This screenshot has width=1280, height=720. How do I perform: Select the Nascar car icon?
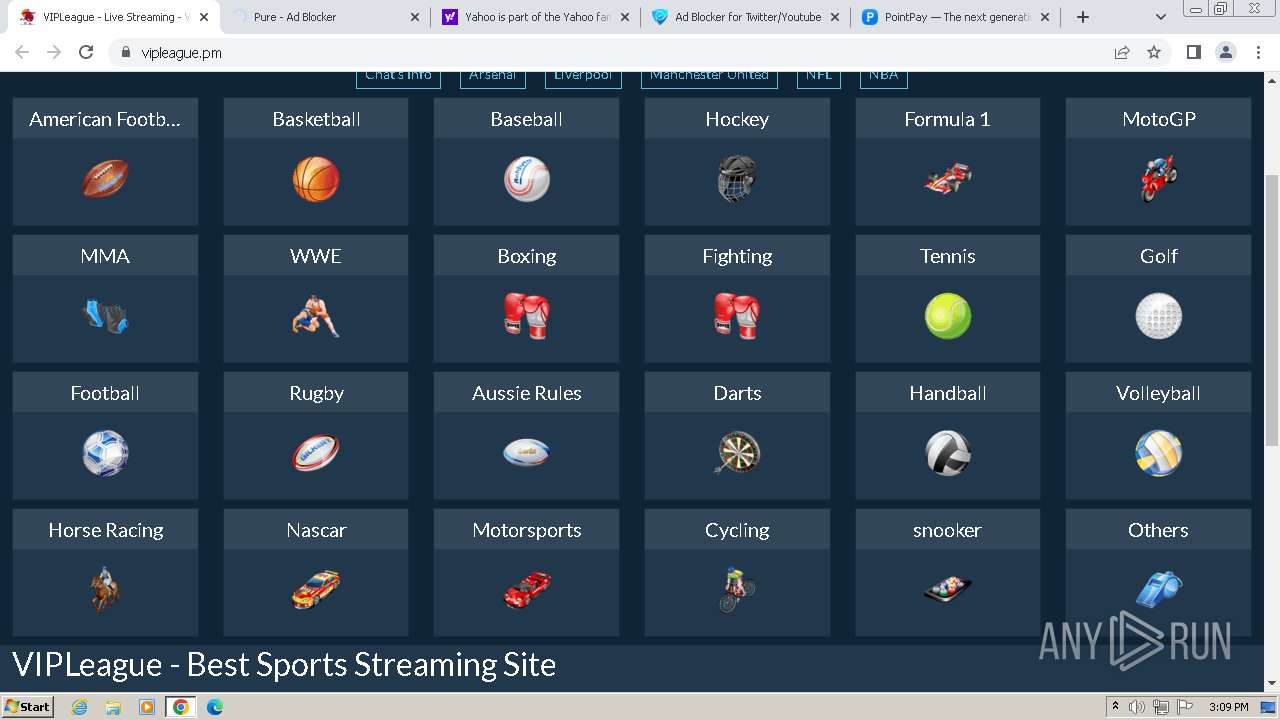316,590
